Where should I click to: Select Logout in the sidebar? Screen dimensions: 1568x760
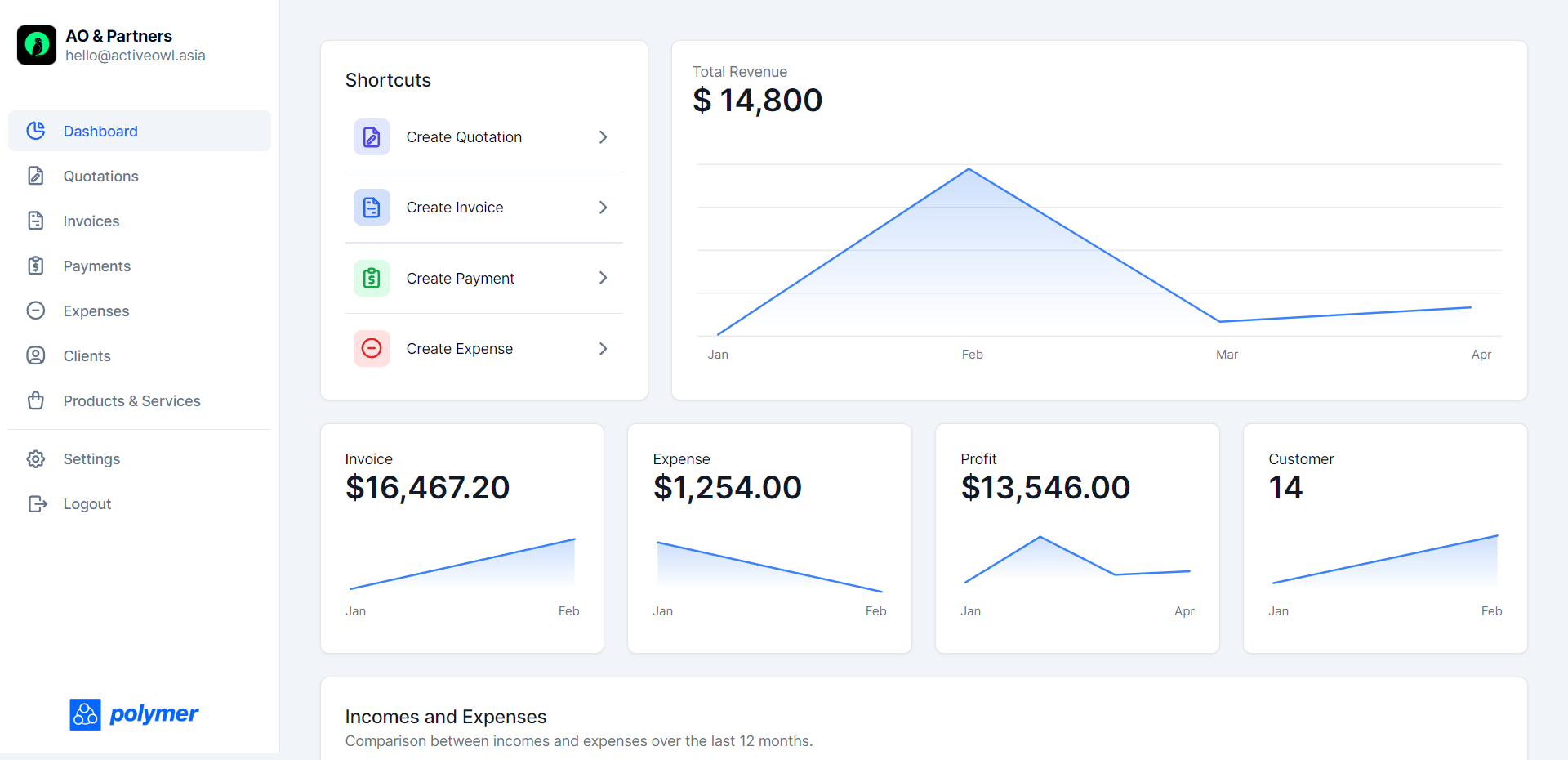coord(140,503)
